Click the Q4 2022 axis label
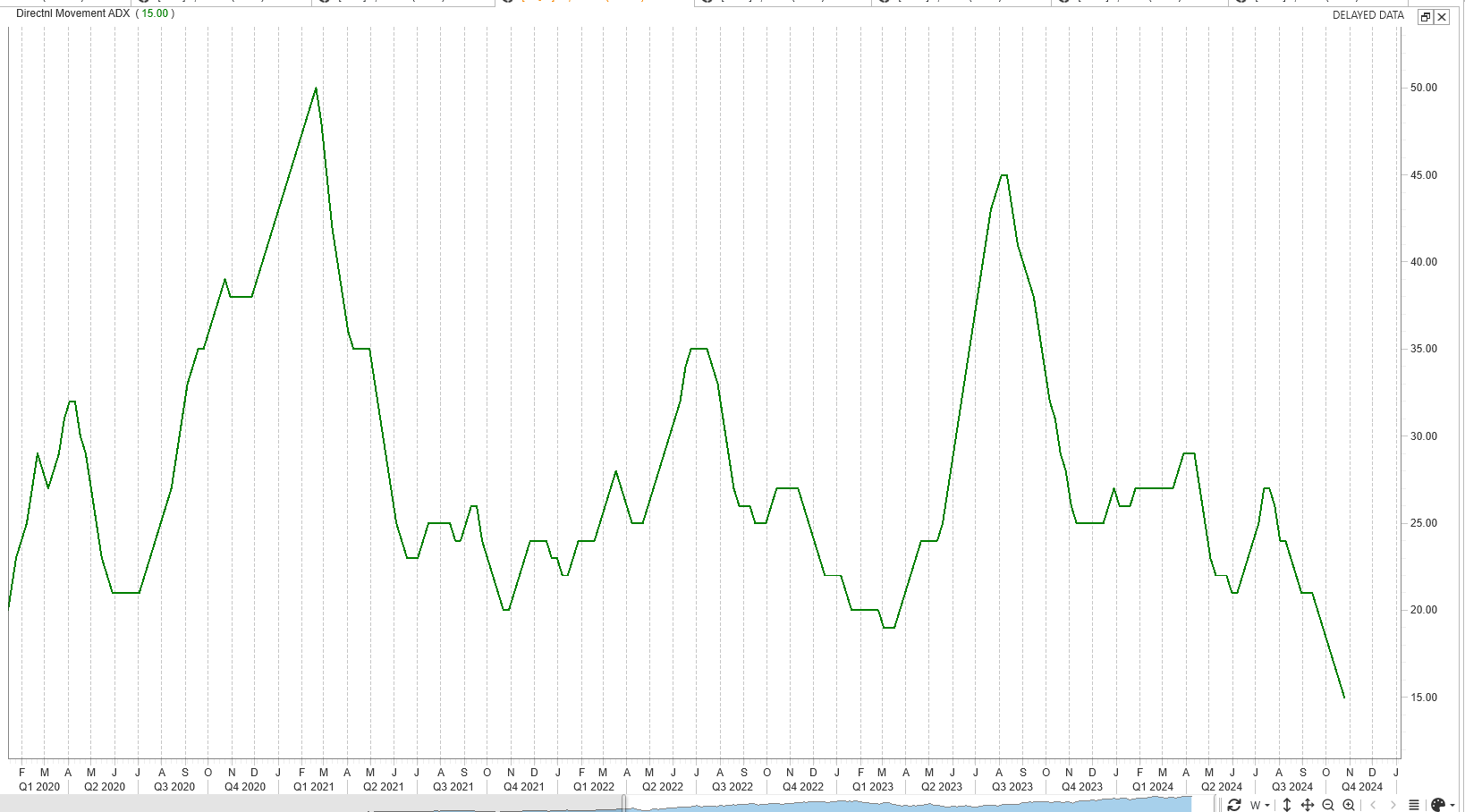The image size is (1465, 812). [x=803, y=787]
